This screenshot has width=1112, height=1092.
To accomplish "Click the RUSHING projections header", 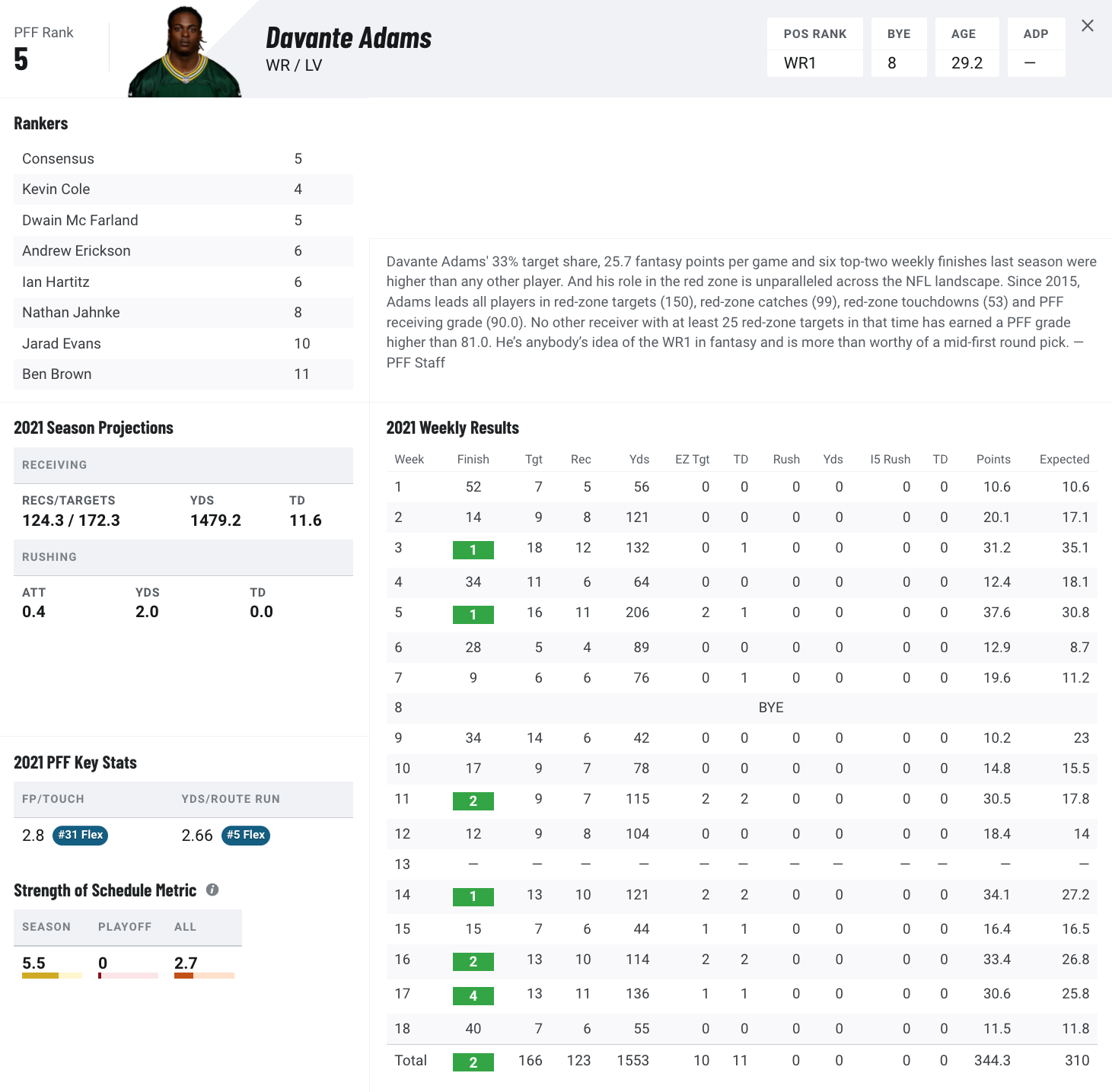I will (183, 557).
